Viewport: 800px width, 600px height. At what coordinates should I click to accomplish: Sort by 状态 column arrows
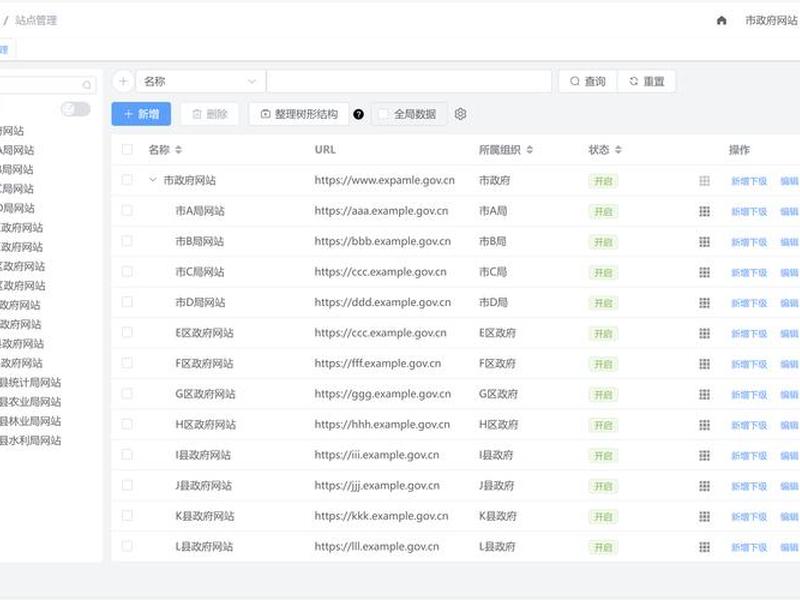[618, 150]
